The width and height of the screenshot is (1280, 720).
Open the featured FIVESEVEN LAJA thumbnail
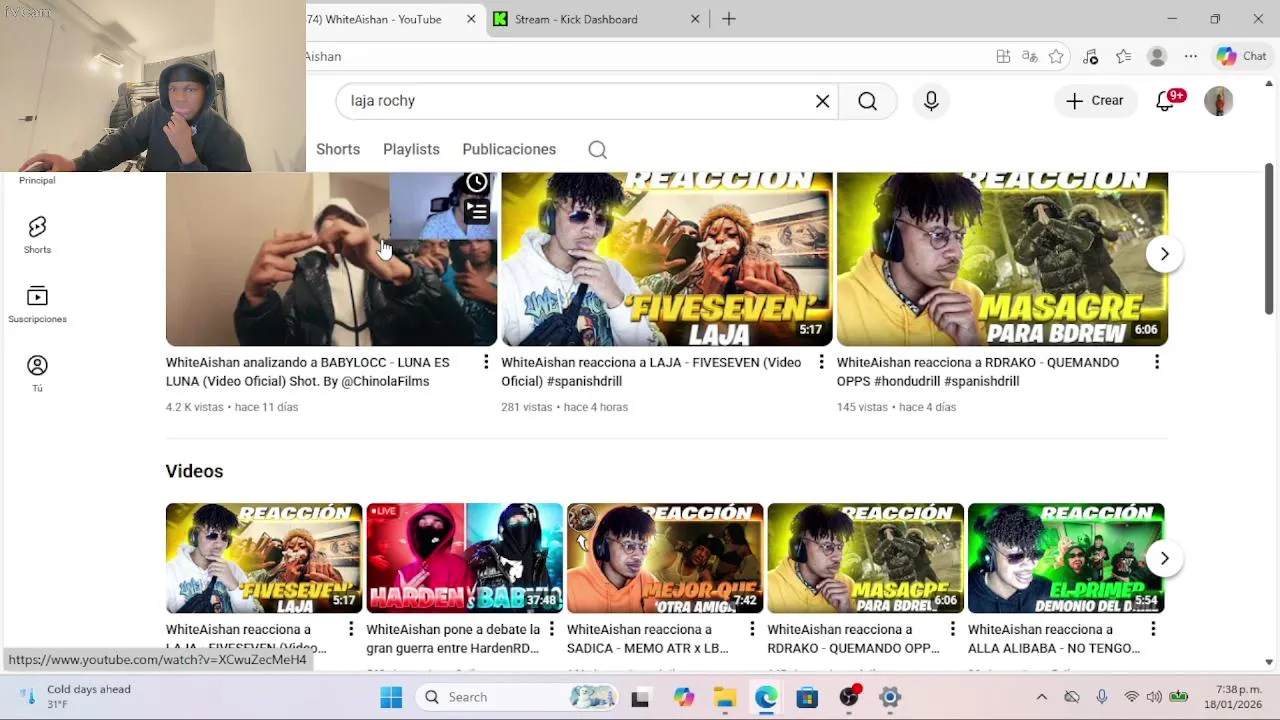(x=667, y=259)
